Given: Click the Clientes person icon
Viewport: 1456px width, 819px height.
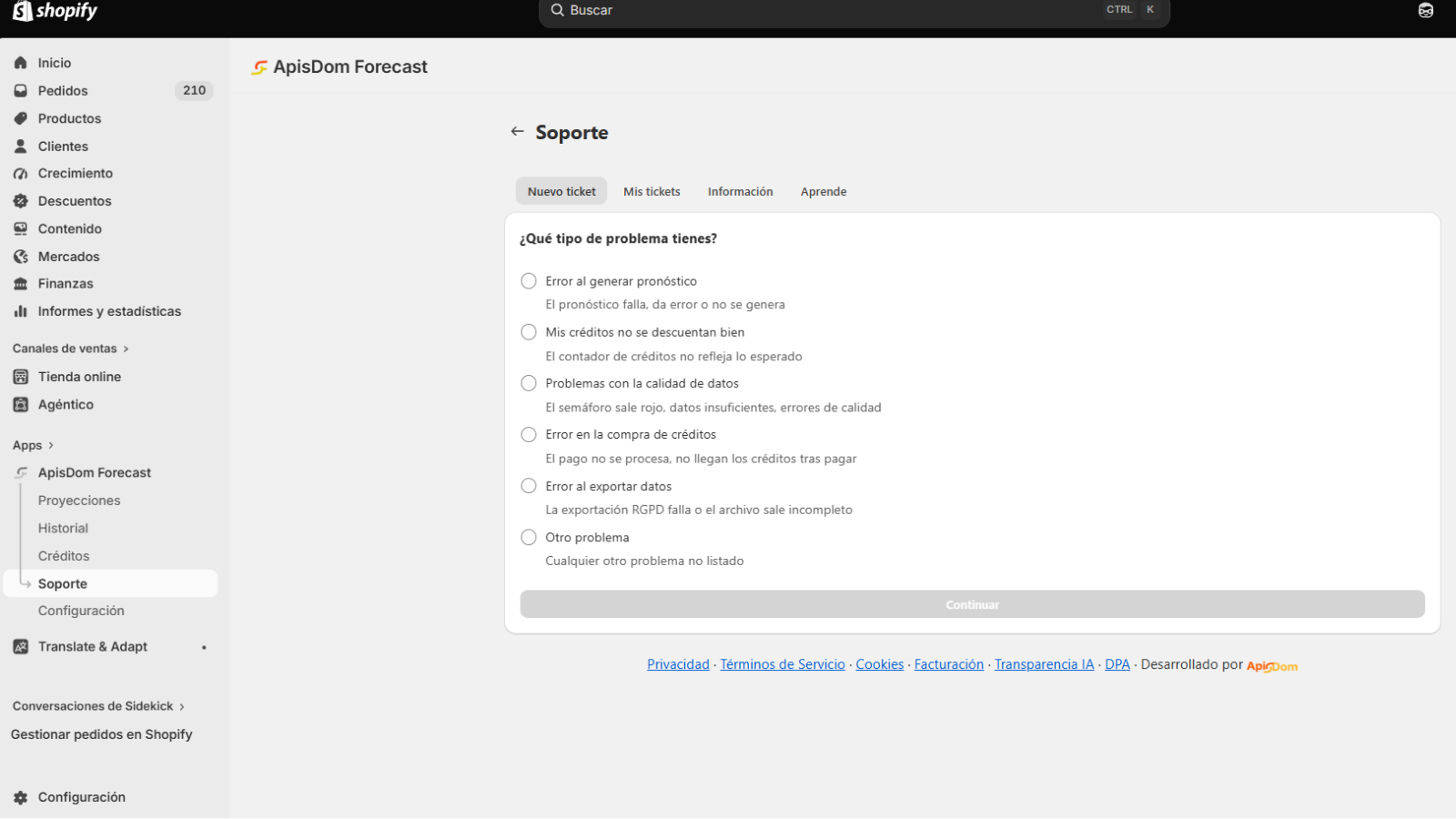Looking at the screenshot, I should click(21, 147).
